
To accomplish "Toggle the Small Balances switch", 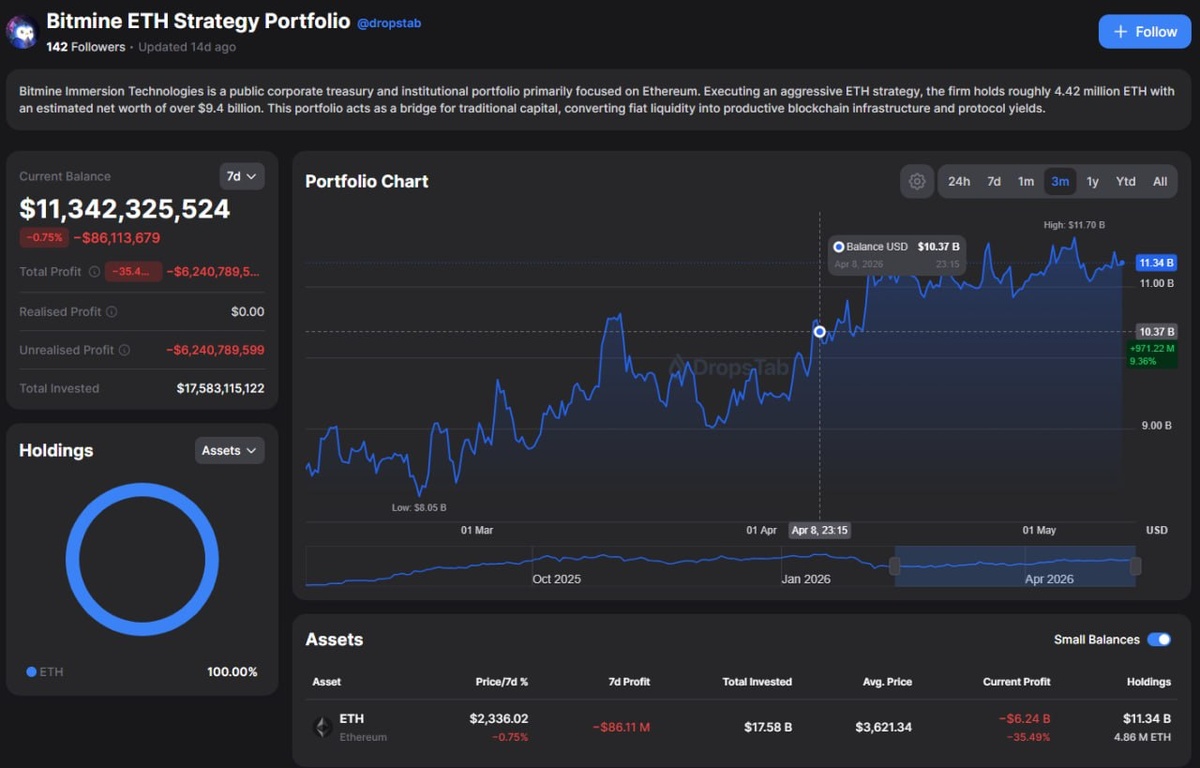I will click(1159, 639).
